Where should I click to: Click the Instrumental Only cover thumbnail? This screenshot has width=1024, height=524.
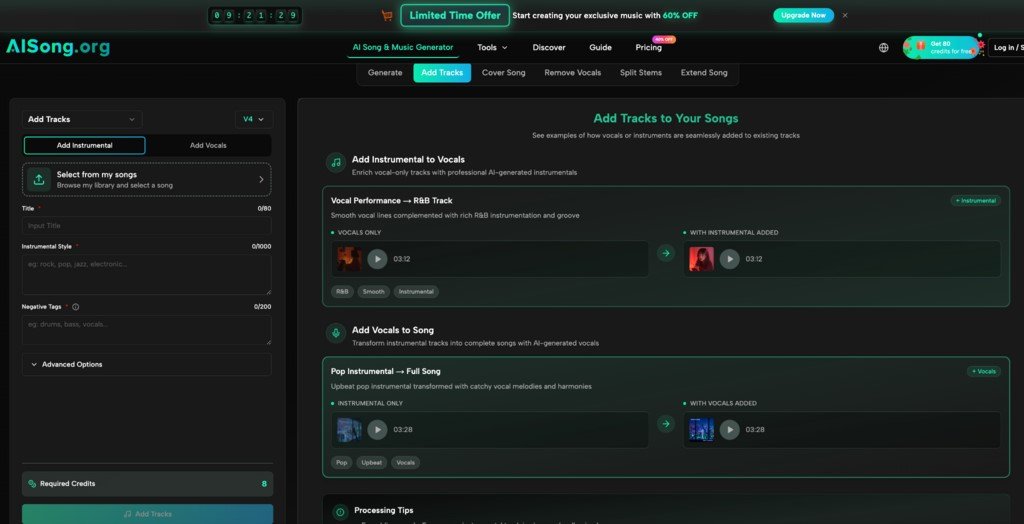point(349,429)
